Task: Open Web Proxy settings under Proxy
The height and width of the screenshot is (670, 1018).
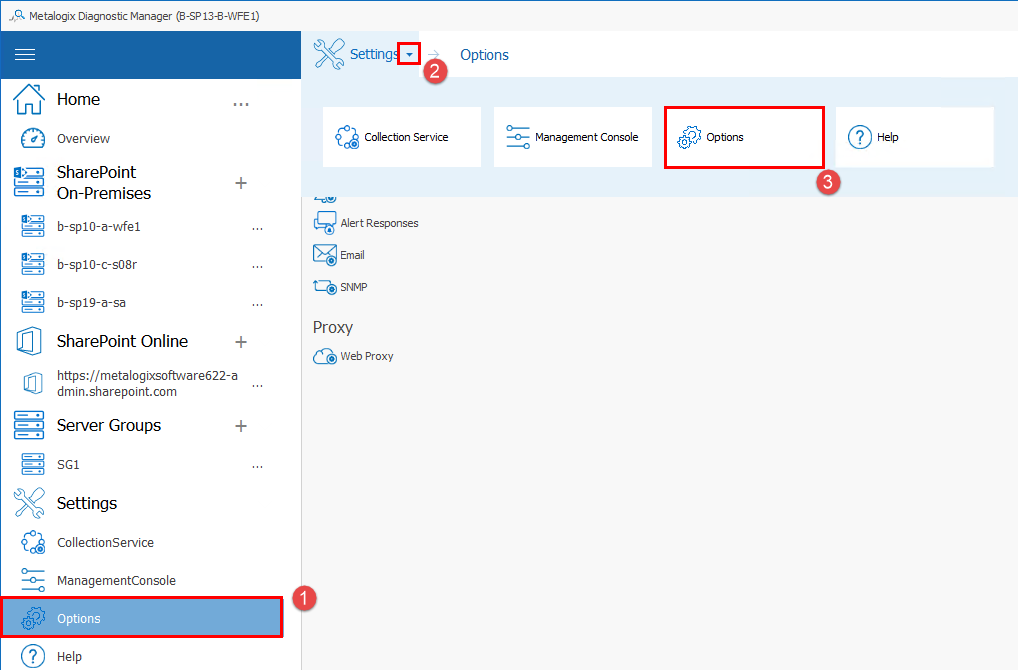Action: click(x=324, y=355)
